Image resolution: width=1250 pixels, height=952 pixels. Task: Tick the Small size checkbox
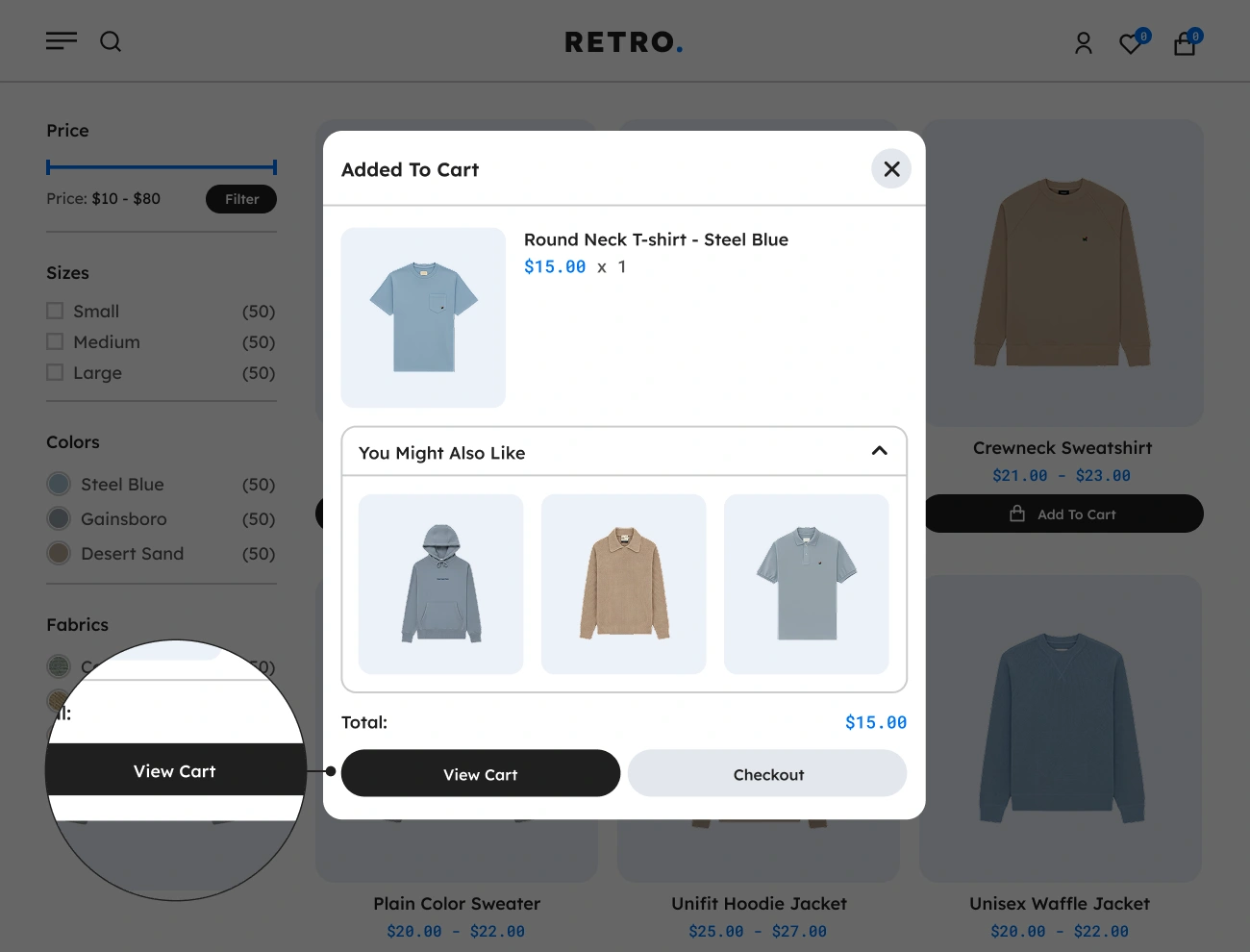tap(55, 311)
